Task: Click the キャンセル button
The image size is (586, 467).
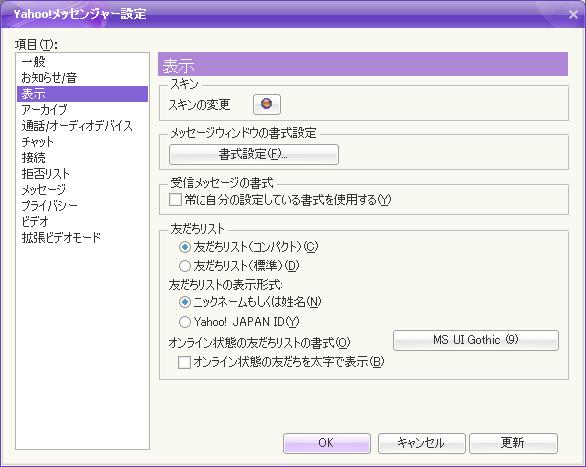Action: tap(421, 443)
